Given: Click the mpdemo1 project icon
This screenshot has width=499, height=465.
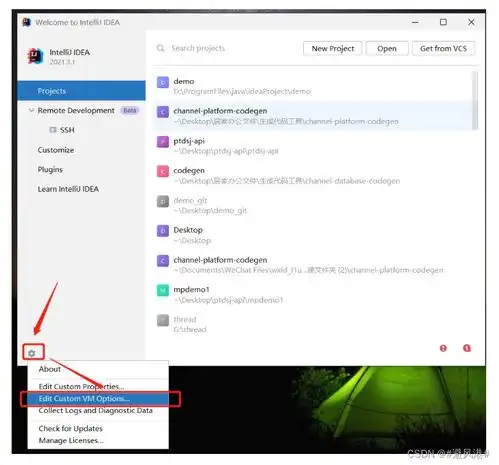Looking at the screenshot, I should [163, 290].
